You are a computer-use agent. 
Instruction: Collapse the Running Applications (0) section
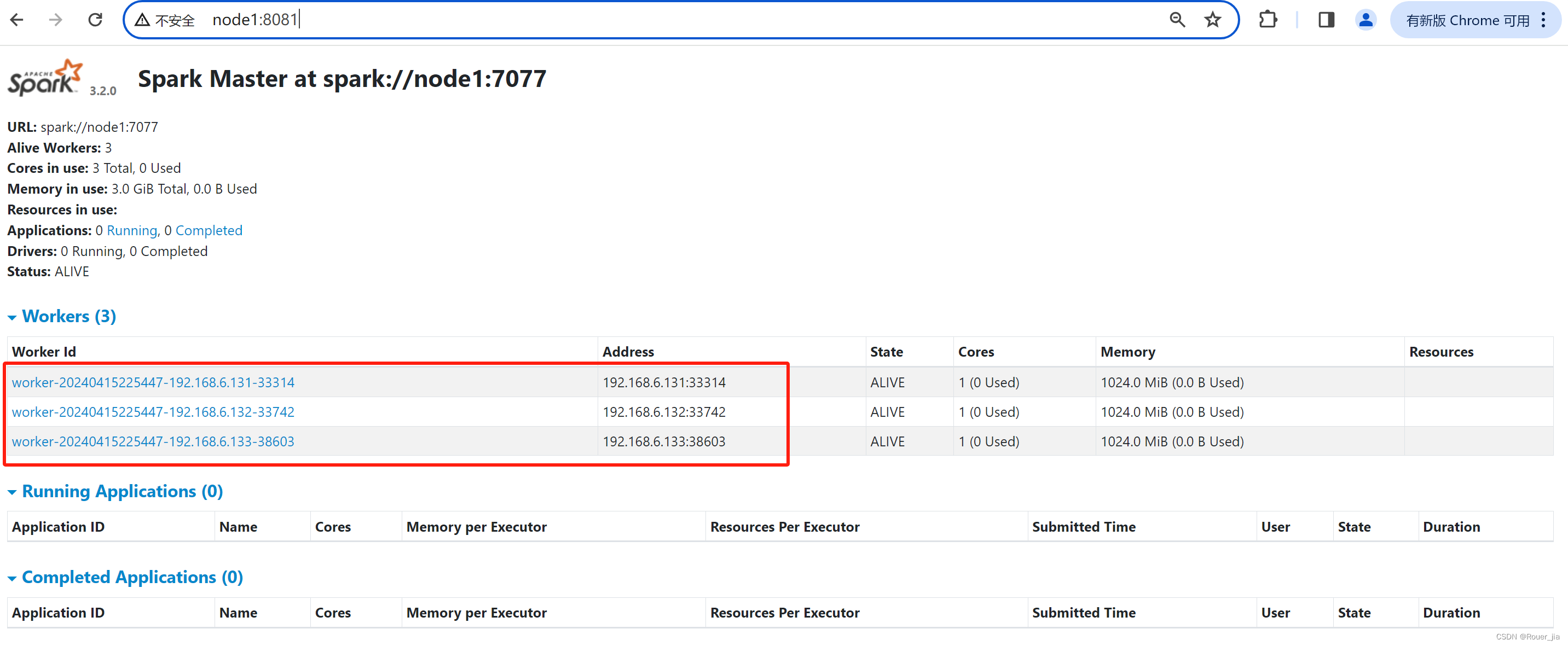coord(115,492)
